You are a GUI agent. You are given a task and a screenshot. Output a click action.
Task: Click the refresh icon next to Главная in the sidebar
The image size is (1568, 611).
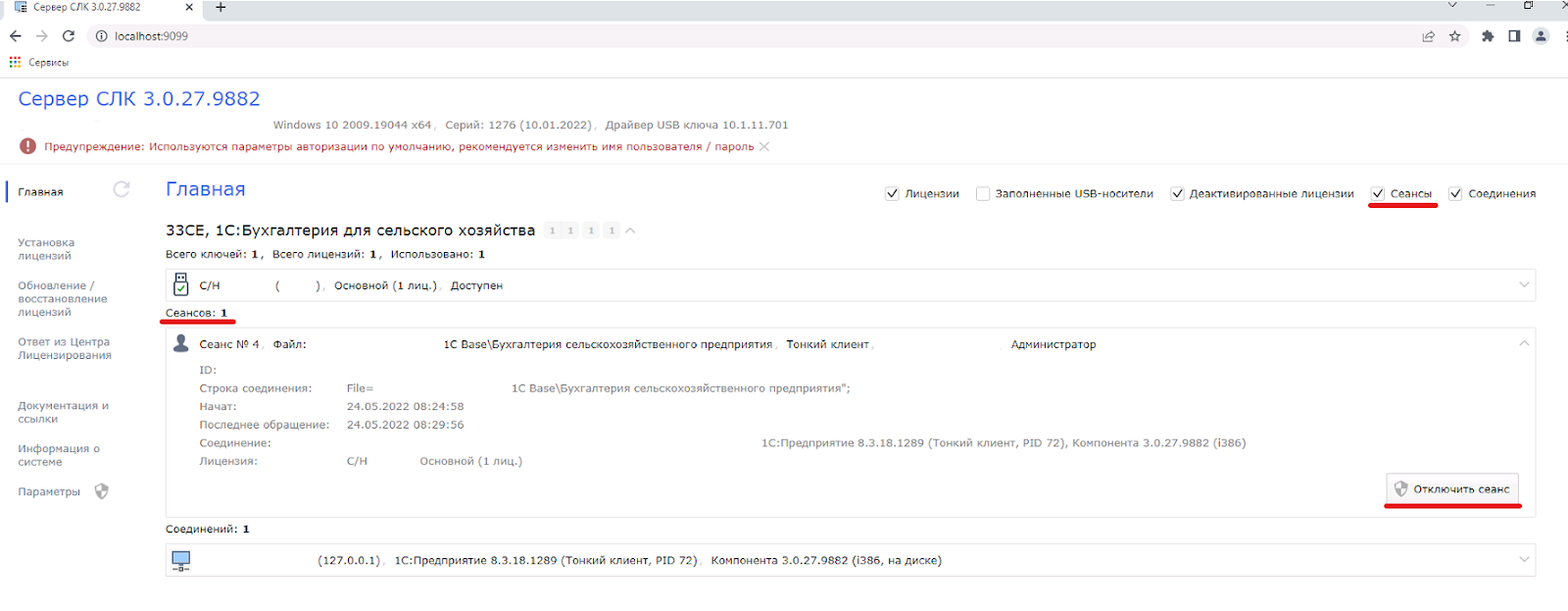tap(122, 189)
